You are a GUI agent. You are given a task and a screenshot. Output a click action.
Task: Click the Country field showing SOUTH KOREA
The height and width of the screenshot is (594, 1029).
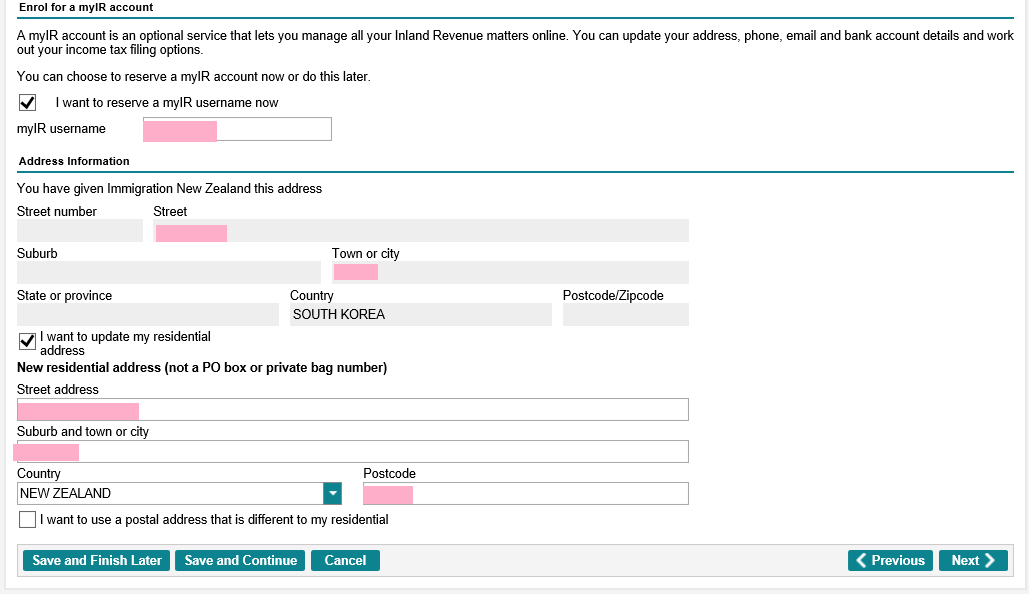420,315
